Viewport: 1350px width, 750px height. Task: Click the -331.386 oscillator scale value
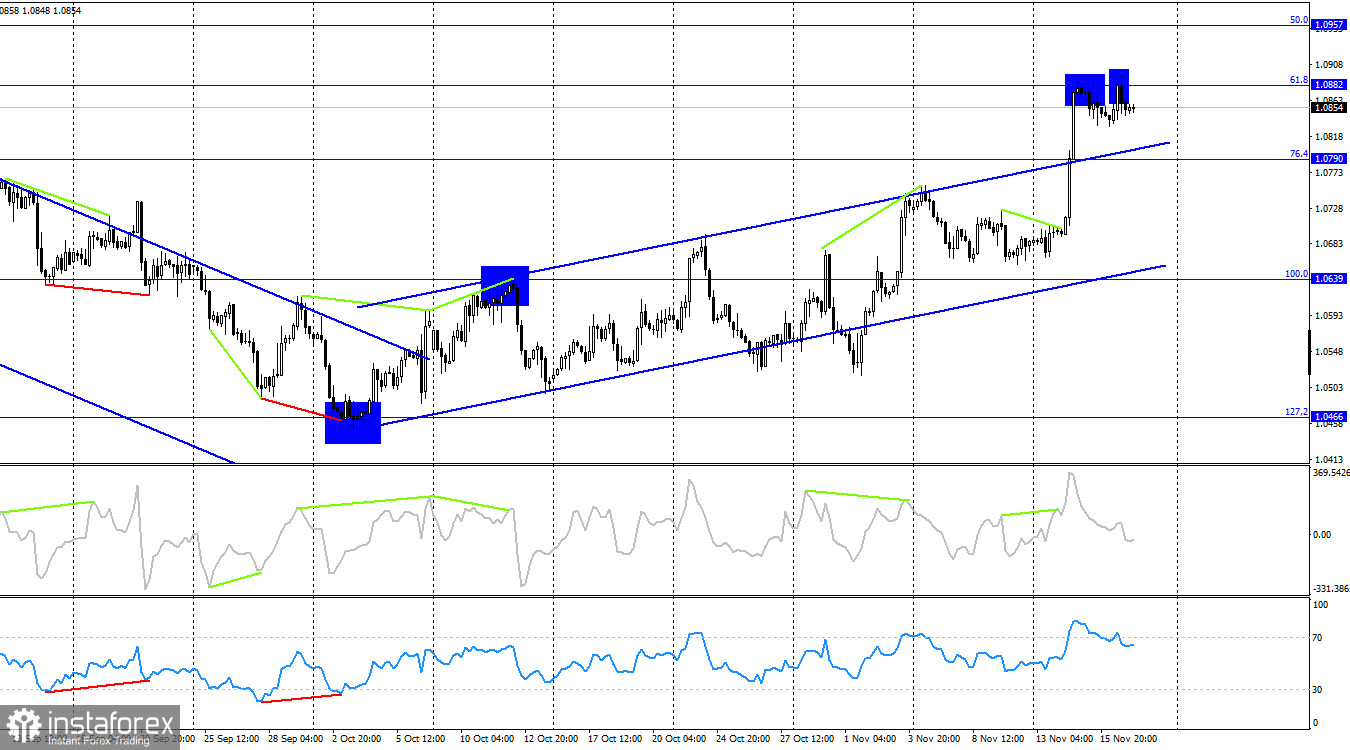click(x=1330, y=589)
